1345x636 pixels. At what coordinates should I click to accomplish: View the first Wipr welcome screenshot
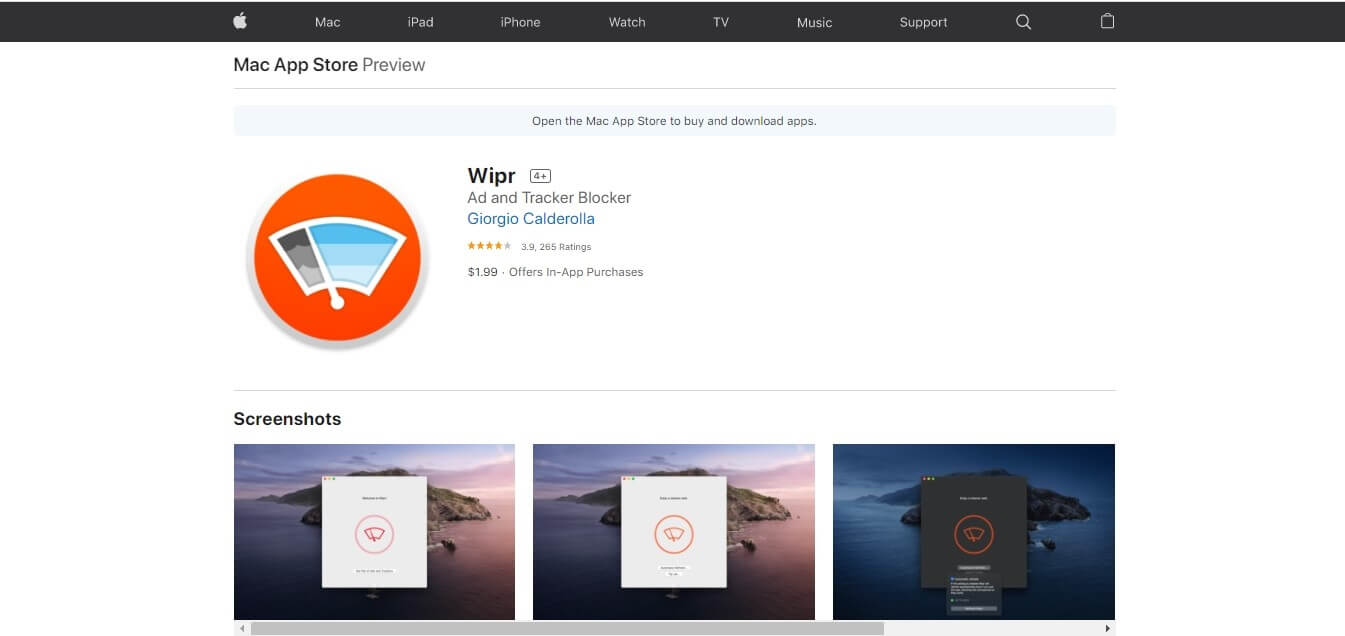click(x=374, y=532)
